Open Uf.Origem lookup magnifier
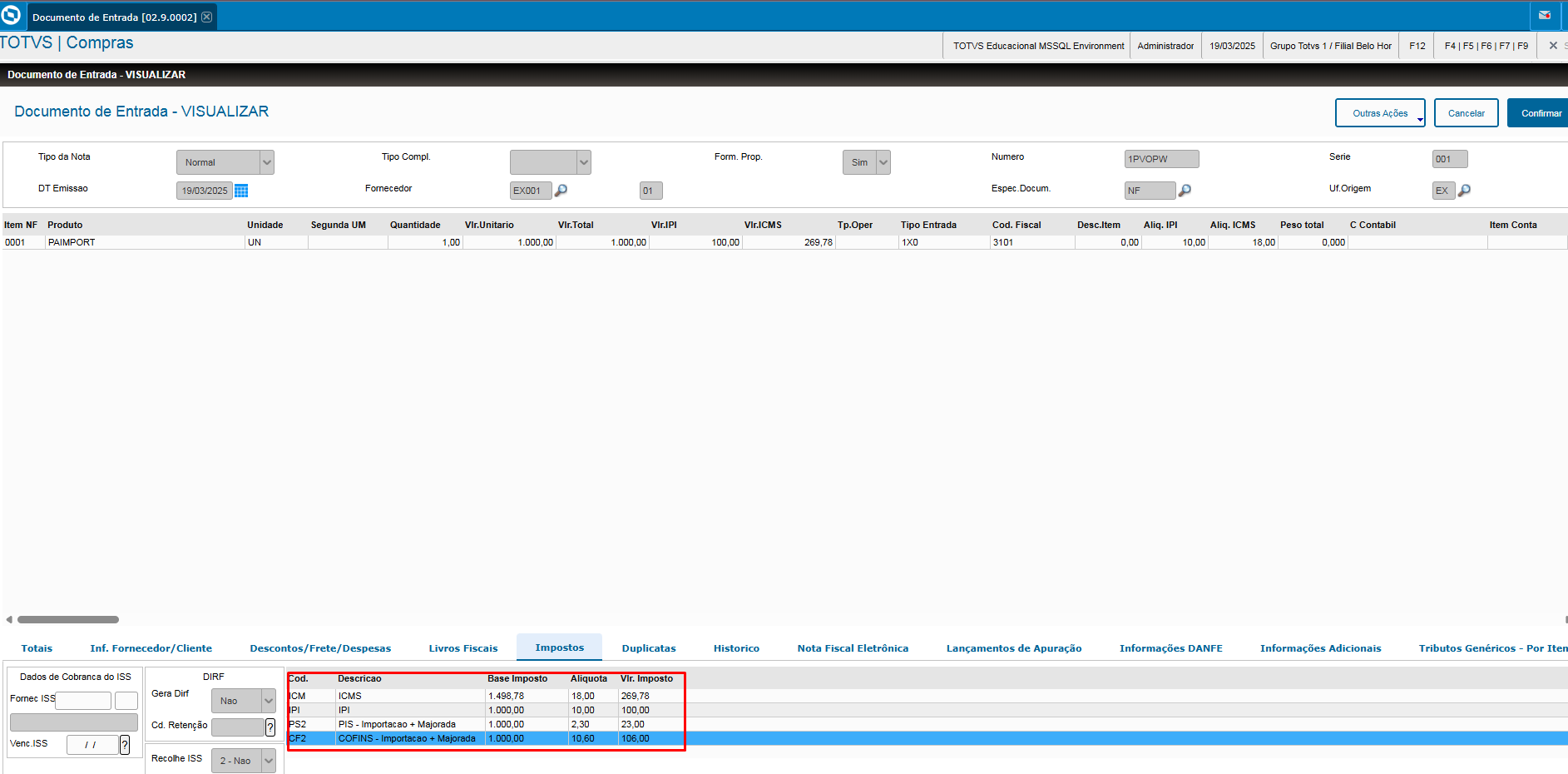The height and width of the screenshot is (774, 1568). coord(1465,191)
